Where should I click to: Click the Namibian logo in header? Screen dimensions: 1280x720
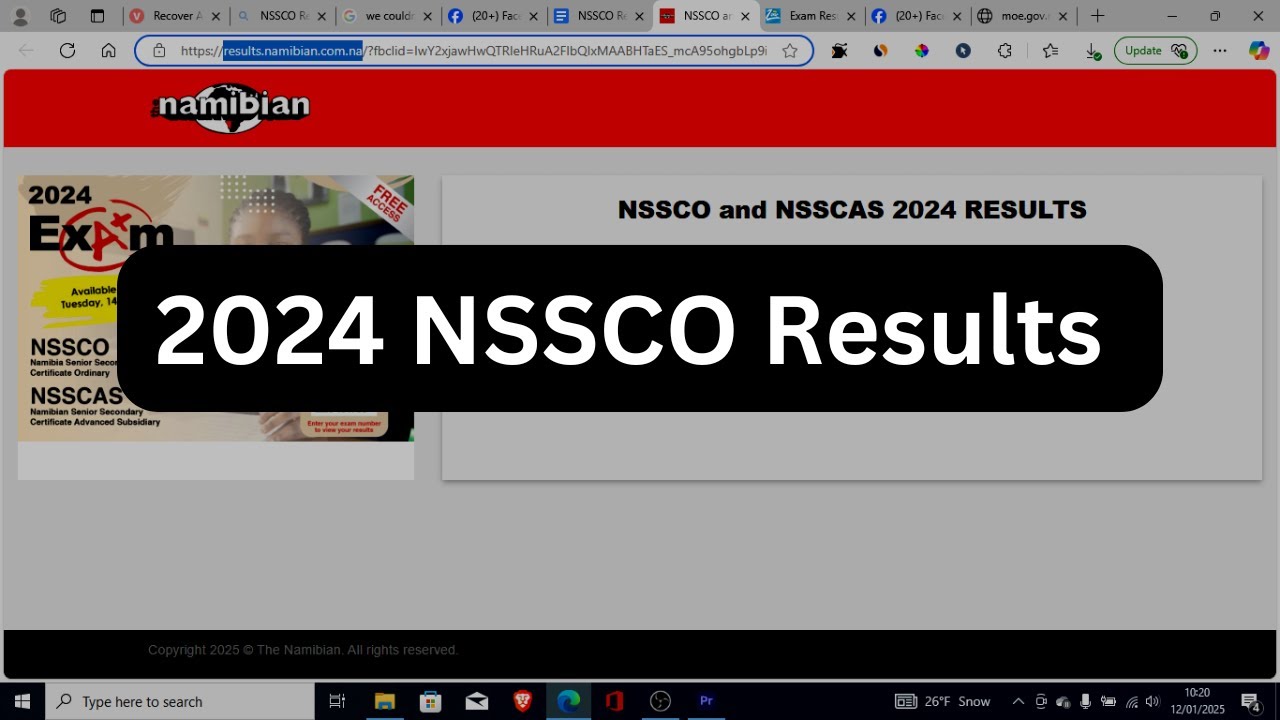[x=231, y=107]
